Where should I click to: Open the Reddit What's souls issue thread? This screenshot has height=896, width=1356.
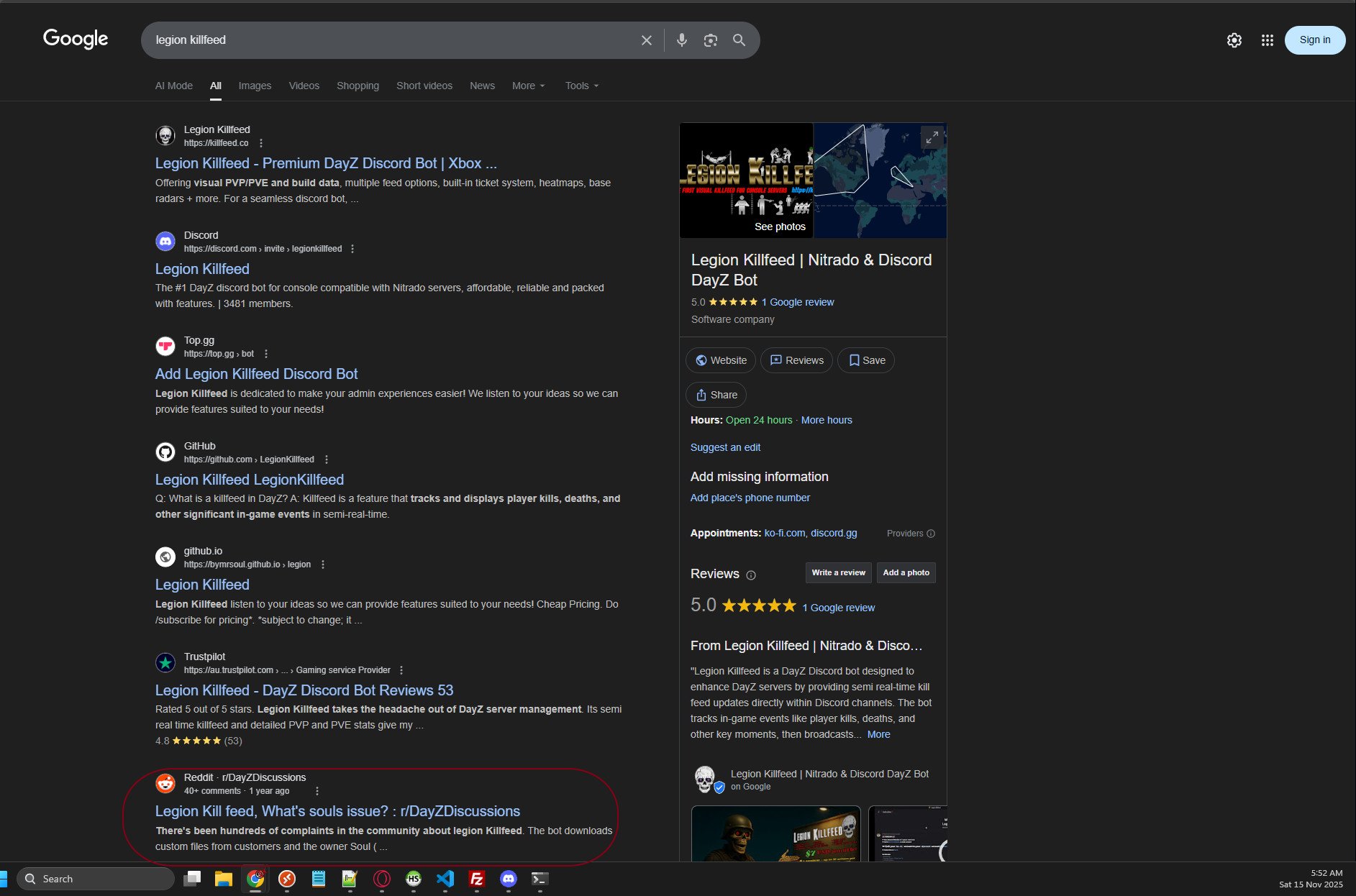337,811
